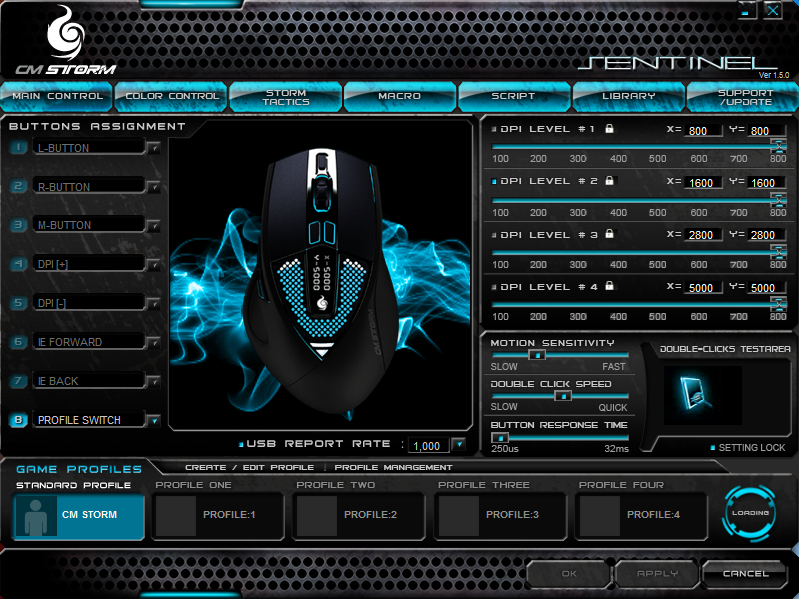
Task: Click the DPI Level #1 slider handle
Action: point(778,146)
